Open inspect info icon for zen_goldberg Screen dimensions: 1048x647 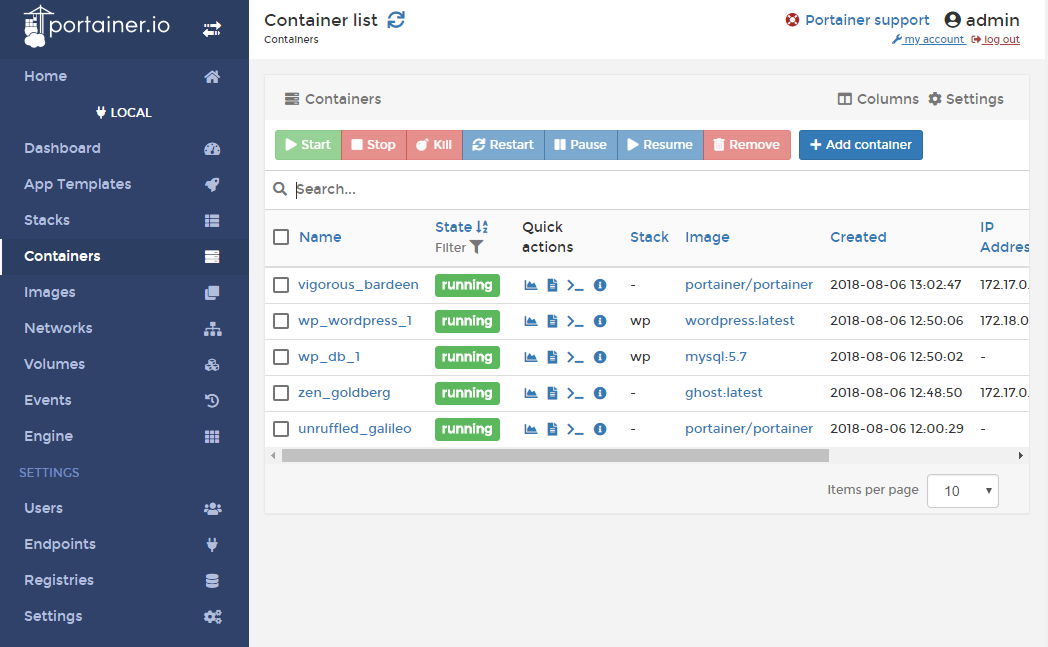click(x=600, y=393)
